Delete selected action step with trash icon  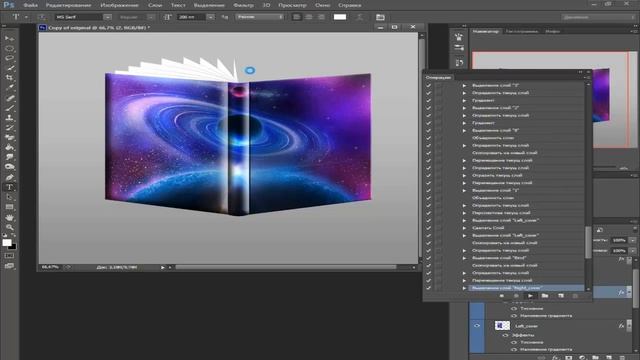click(x=575, y=296)
